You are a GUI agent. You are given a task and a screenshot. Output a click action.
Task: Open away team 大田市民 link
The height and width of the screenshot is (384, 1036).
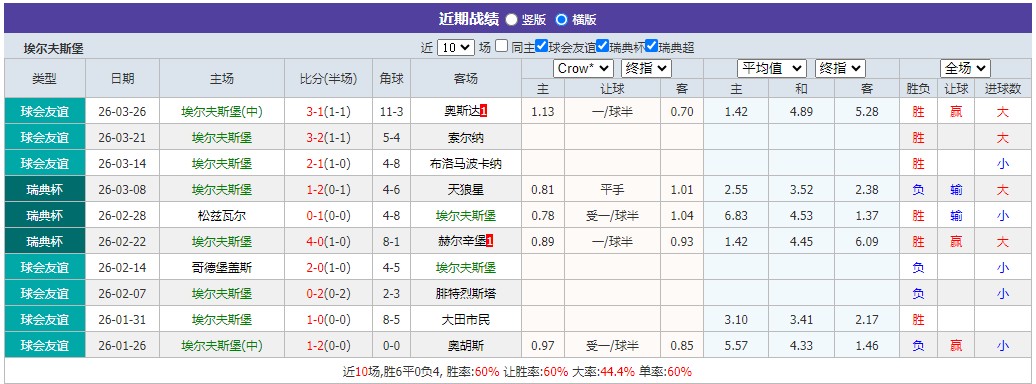(x=466, y=320)
